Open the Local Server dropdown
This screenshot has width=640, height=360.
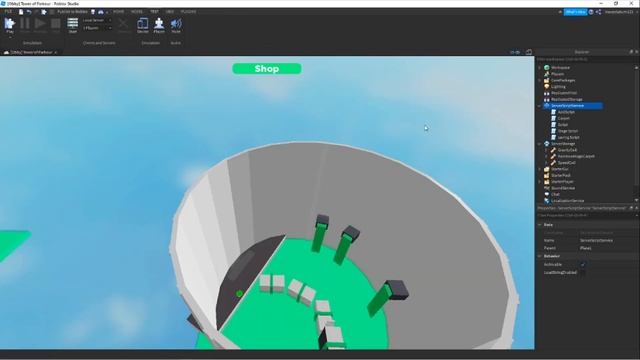coord(97,20)
